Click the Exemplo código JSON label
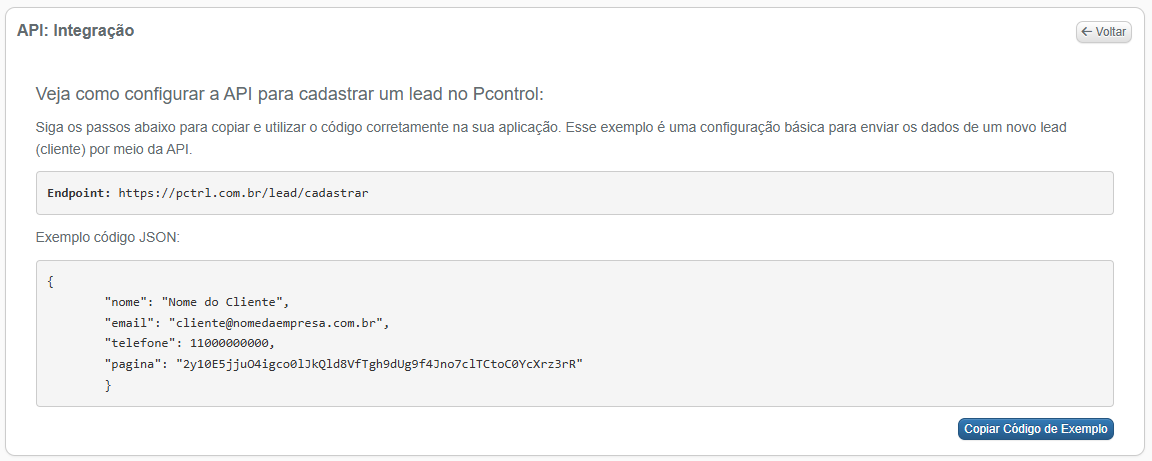The image size is (1152, 461). pos(107,237)
